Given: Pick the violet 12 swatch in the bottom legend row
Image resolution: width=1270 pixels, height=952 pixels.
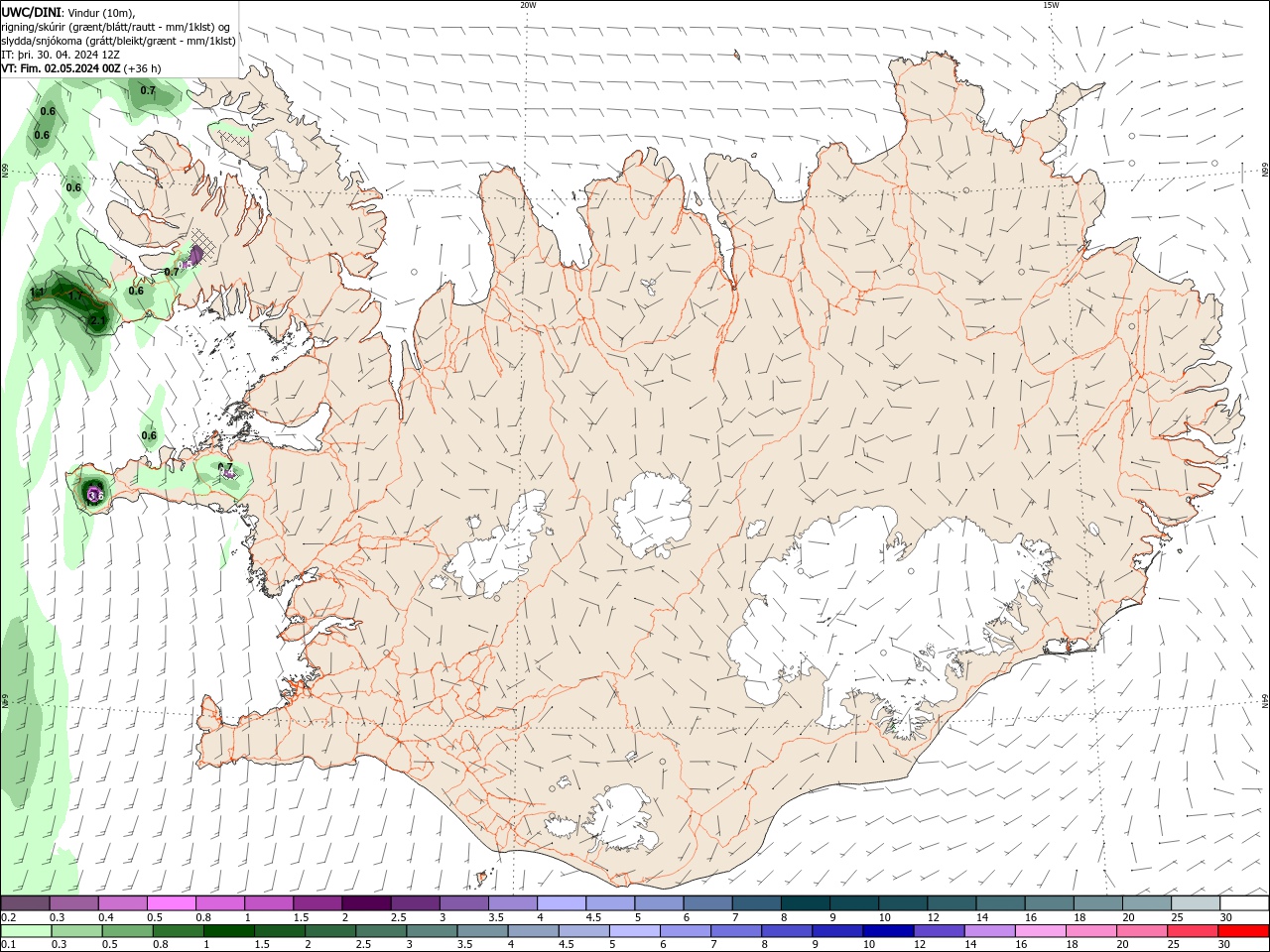Looking at the screenshot, I should (x=937, y=931).
